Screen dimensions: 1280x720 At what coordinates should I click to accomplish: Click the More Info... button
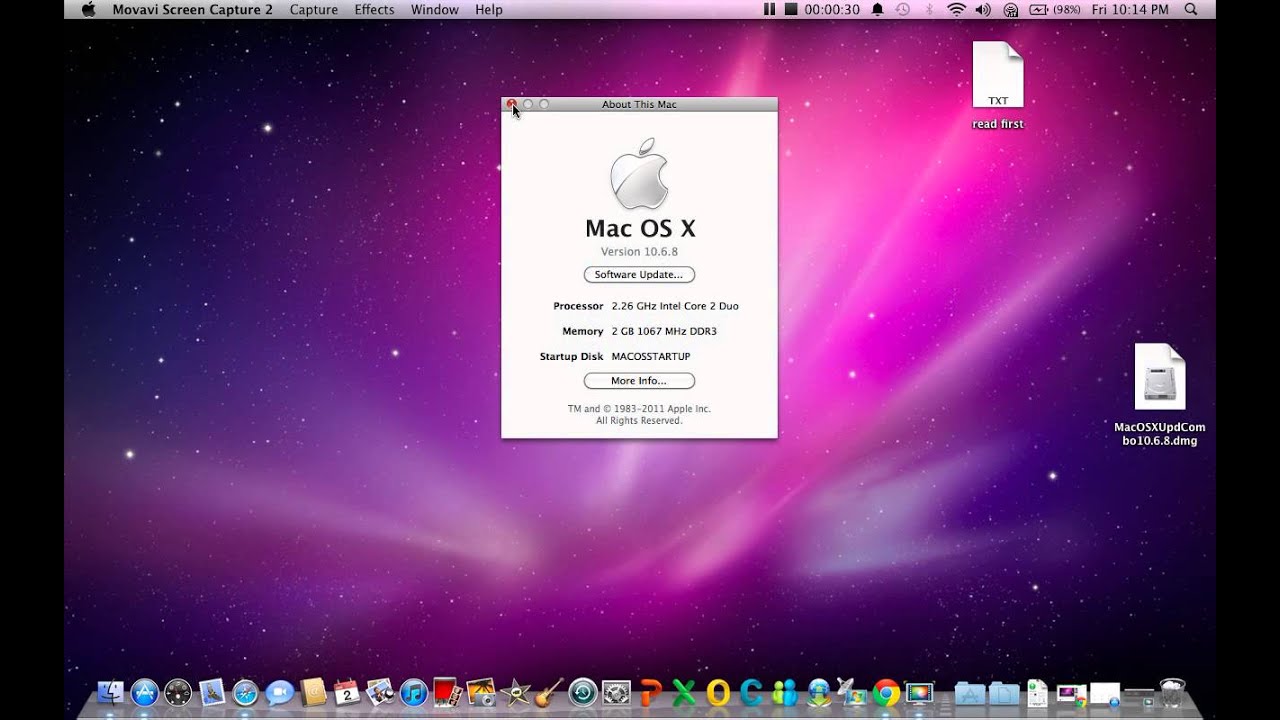click(639, 381)
